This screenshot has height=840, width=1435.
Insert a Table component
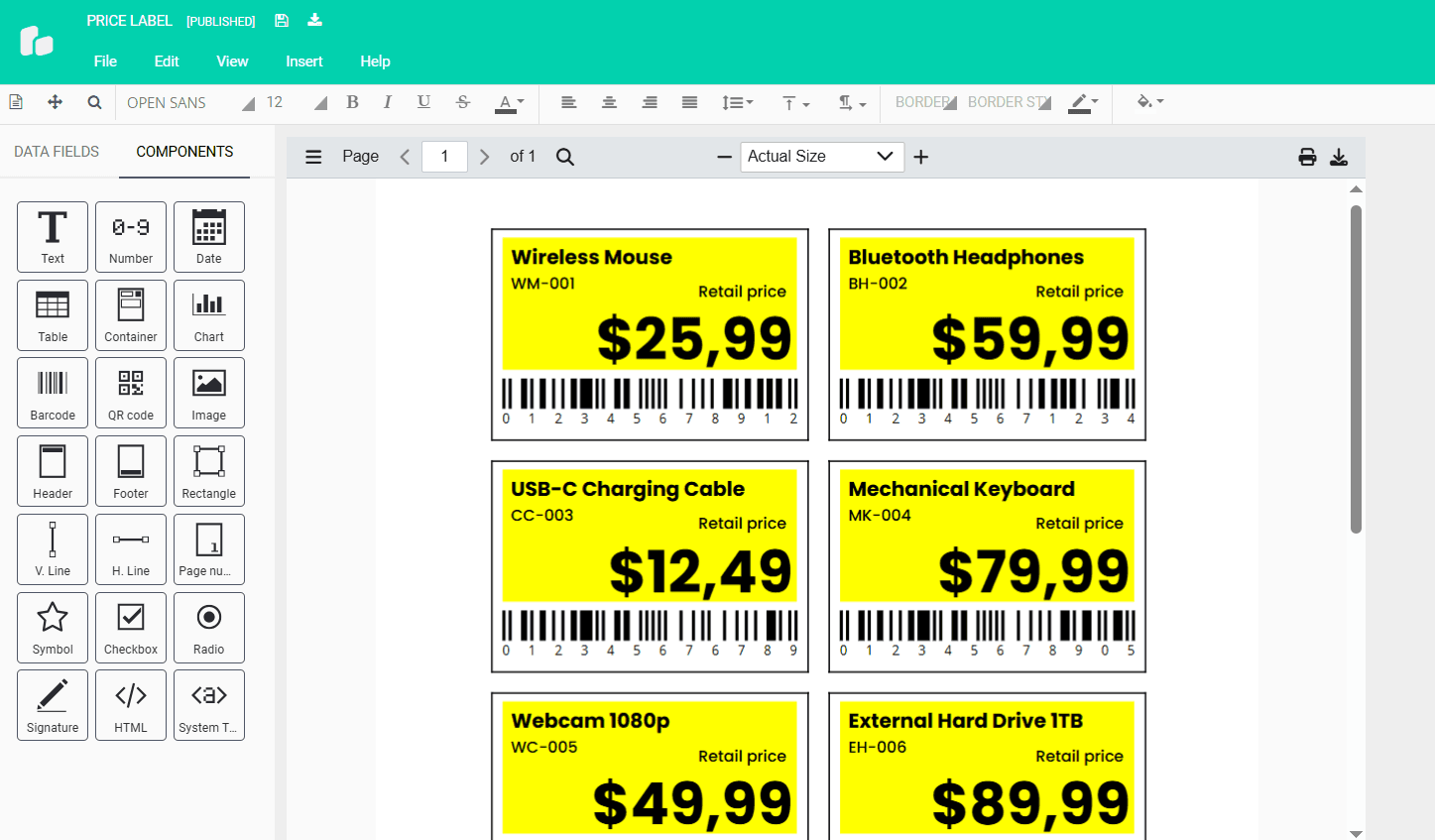tap(53, 315)
